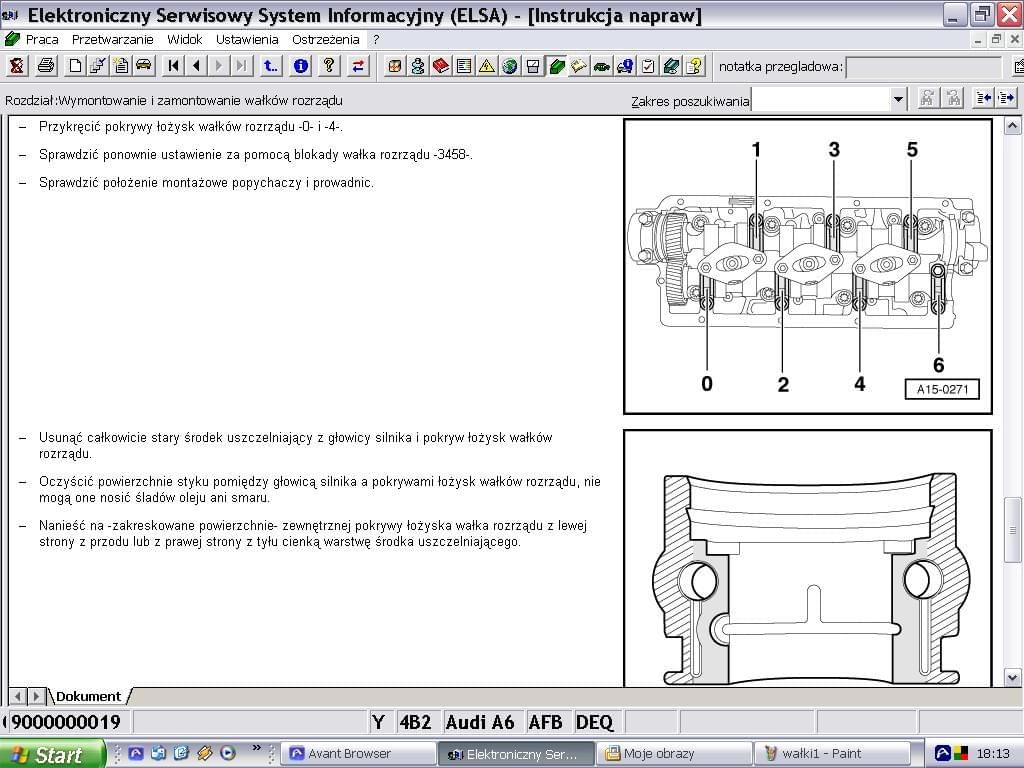Click the text 'Przykręcić pokrywy łożysk wałków rozrządu -0- i -4-.'
Viewport: 1024px width, 768px height.
click(191, 127)
